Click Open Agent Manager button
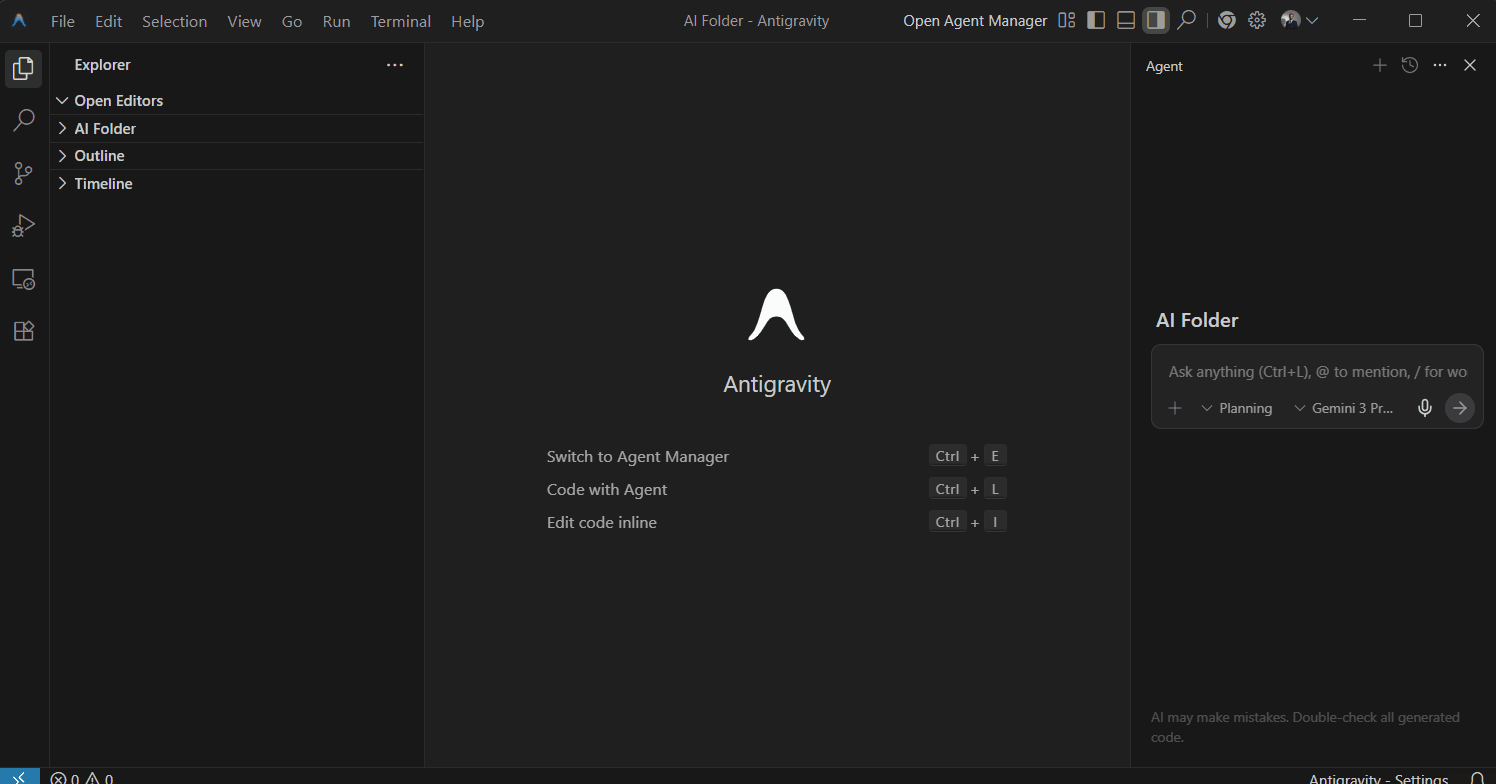Viewport: 1496px width, 784px height. (975, 21)
